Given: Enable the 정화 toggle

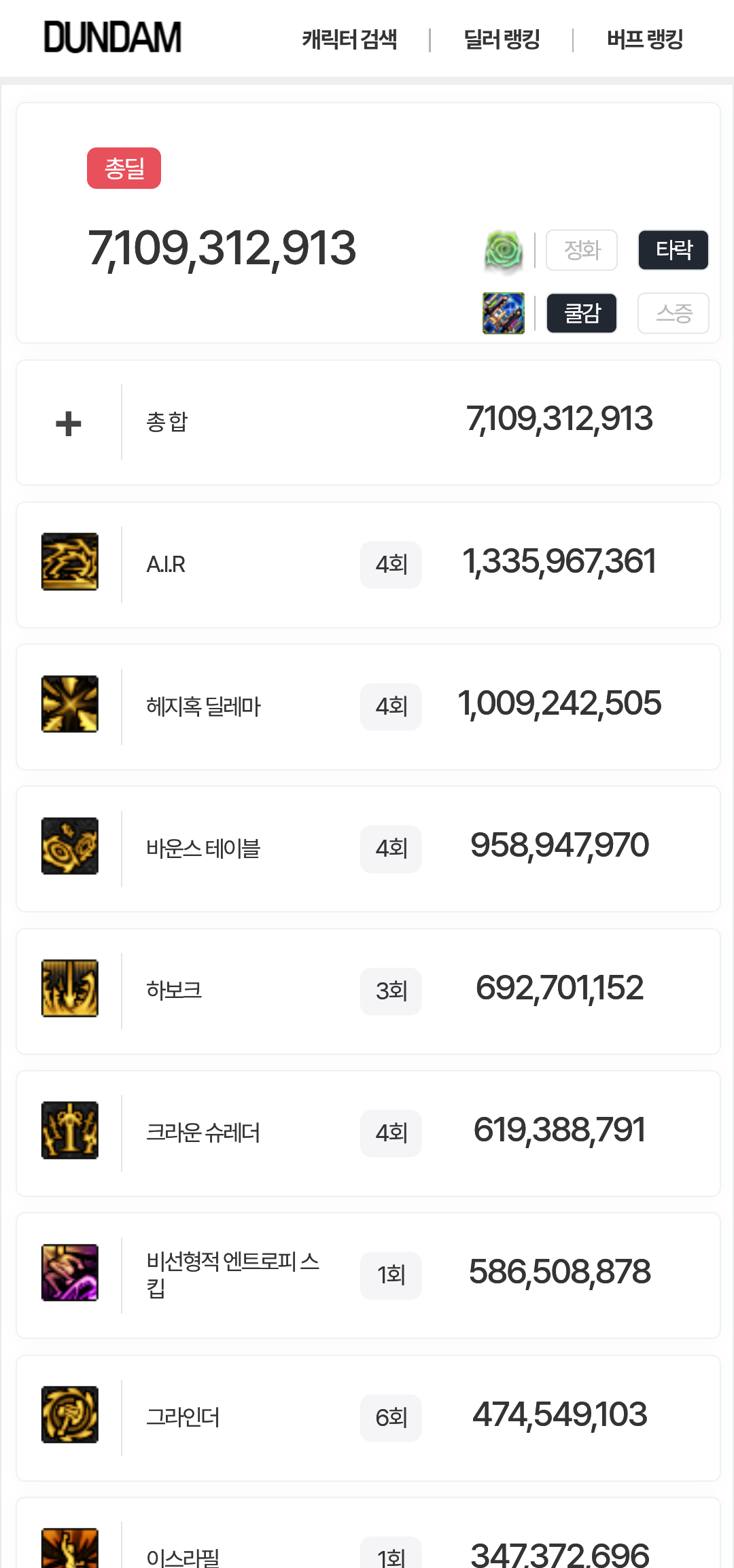Looking at the screenshot, I should coord(582,251).
